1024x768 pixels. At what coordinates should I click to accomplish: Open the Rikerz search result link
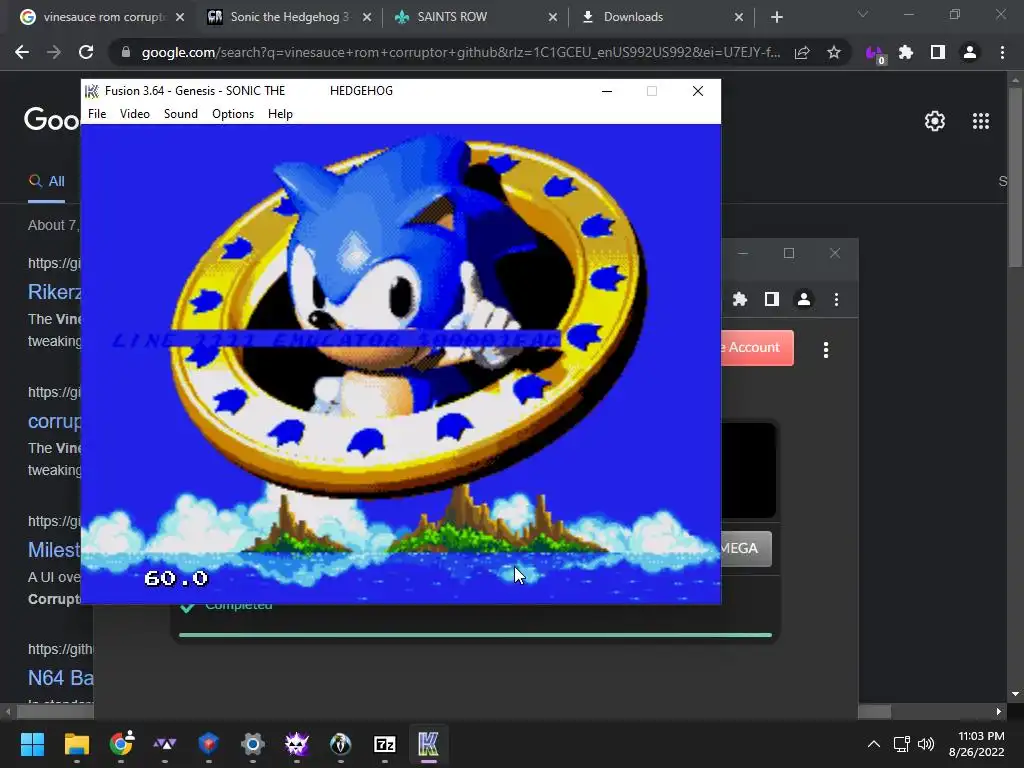(x=55, y=292)
